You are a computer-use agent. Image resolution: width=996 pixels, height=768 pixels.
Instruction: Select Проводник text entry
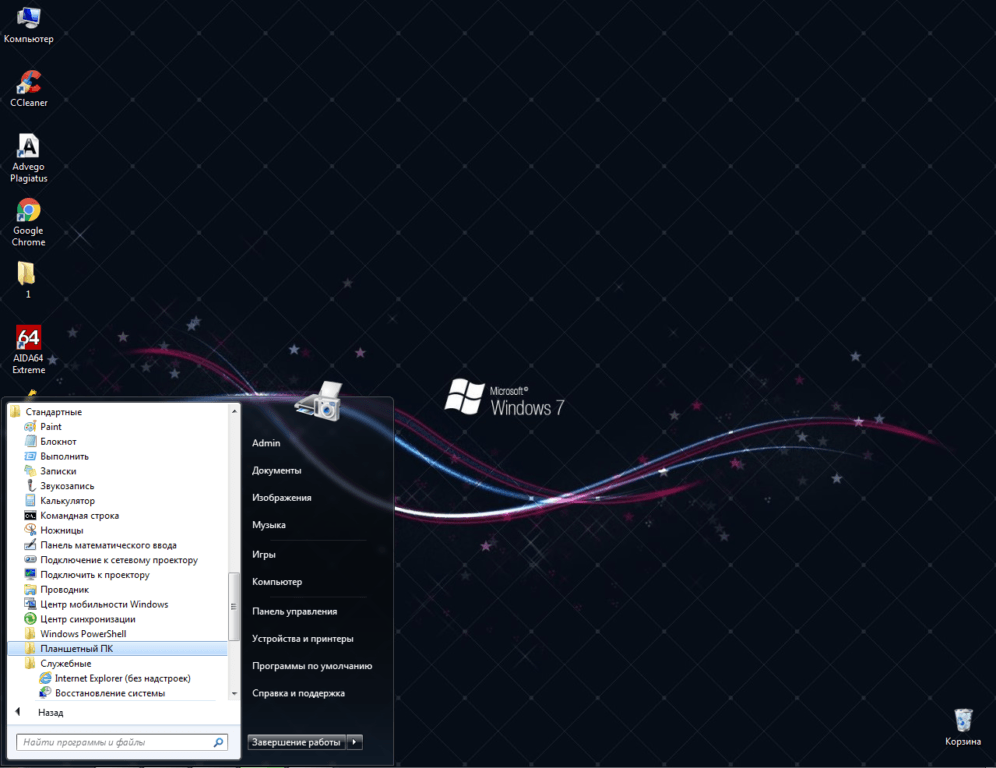pyautogui.click(x=64, y=589)
